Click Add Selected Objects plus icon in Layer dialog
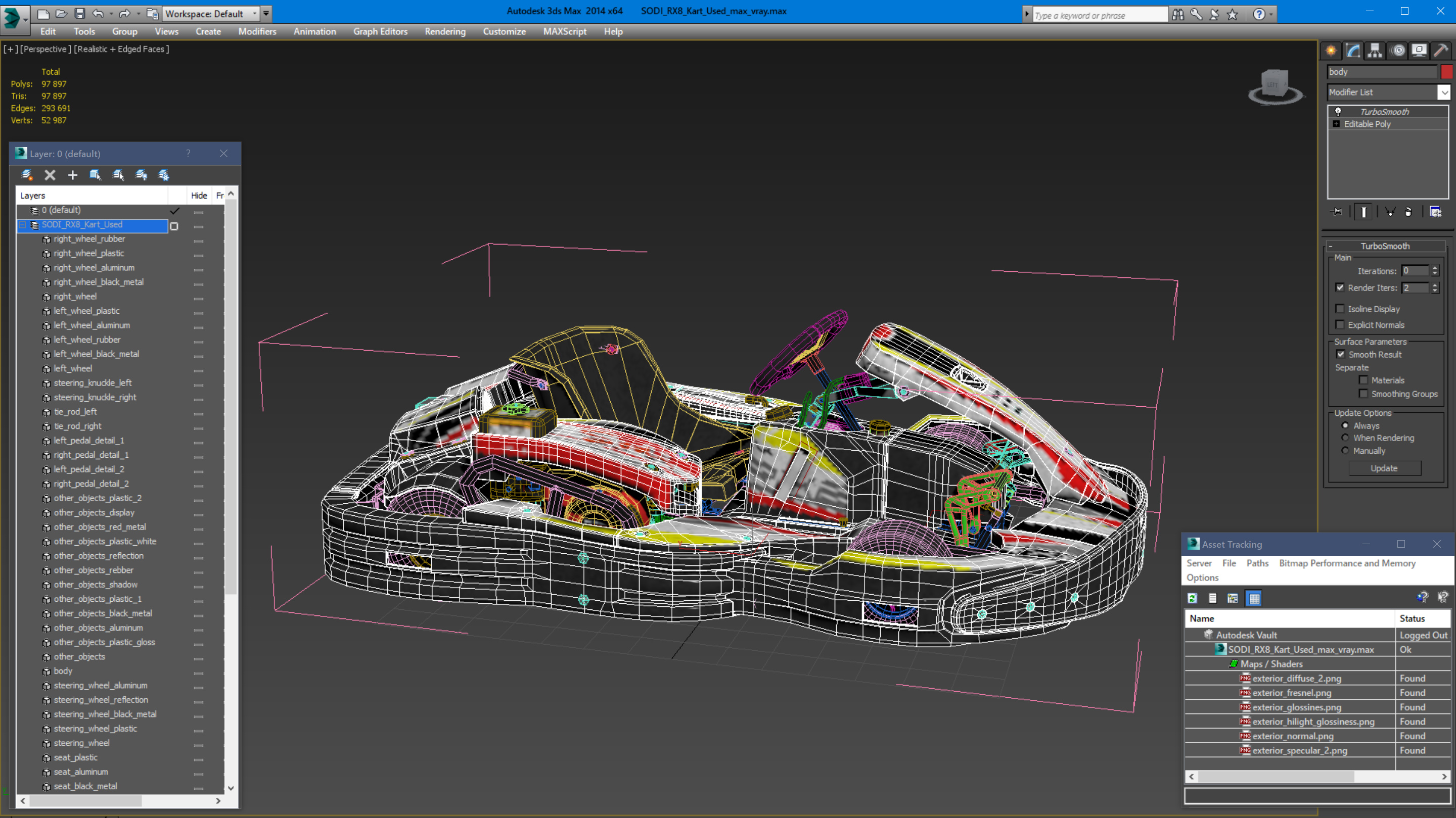This screenshot has height=818, width=1456. click(x=72, y=175)
